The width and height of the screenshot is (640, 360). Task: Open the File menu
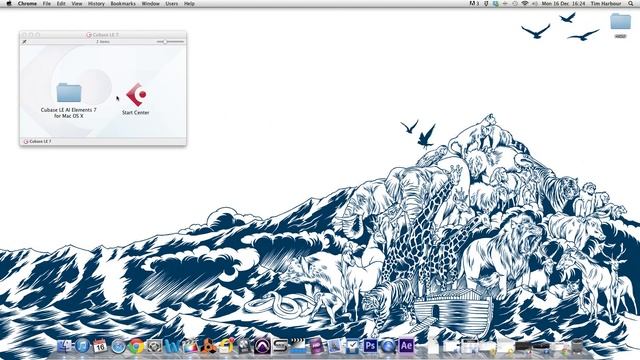(x=47, y=3)
